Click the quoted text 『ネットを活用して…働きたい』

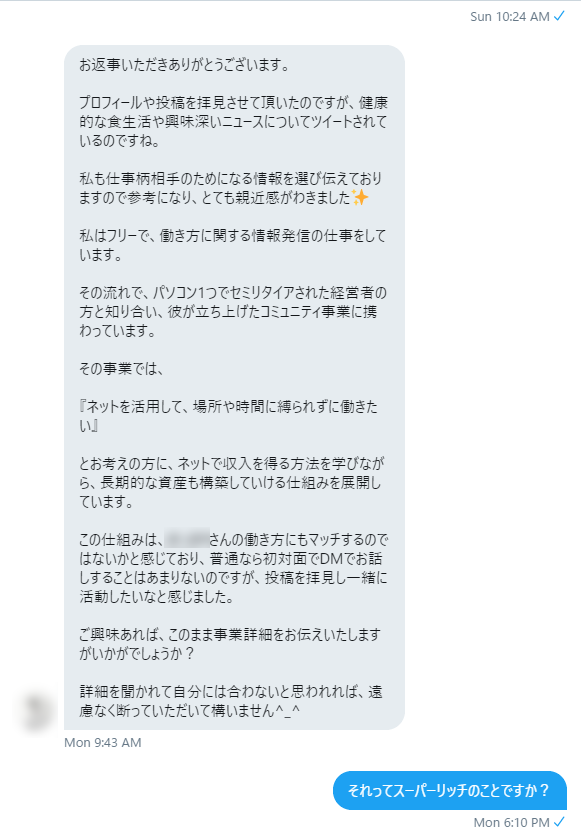pyautogui.click(x=228, y=416)
